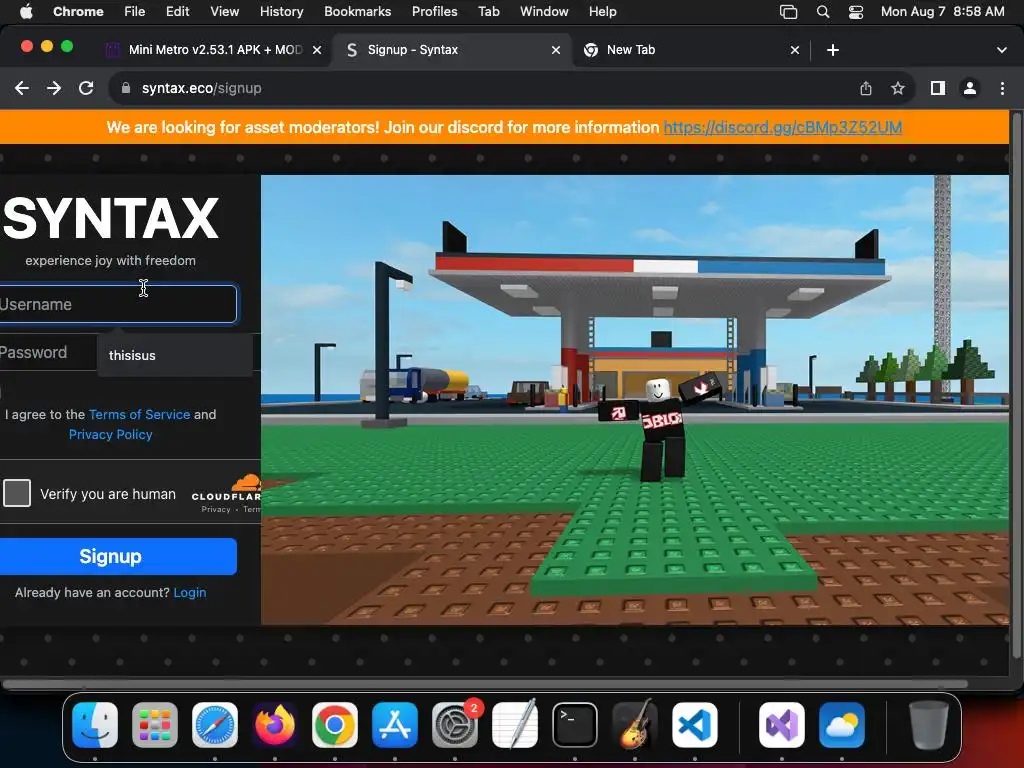This screenshot has height=768, width=1024.
Task: Open the Profiles menu
Action: tap(434, 12)
